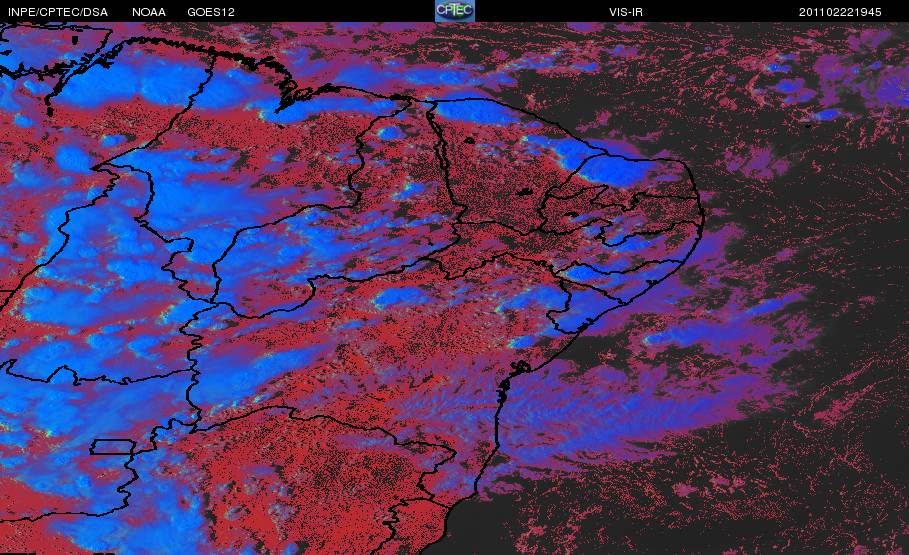Select the 201102221945 timestamp text
Screen dimensions: 909x555
click(840, 12)
